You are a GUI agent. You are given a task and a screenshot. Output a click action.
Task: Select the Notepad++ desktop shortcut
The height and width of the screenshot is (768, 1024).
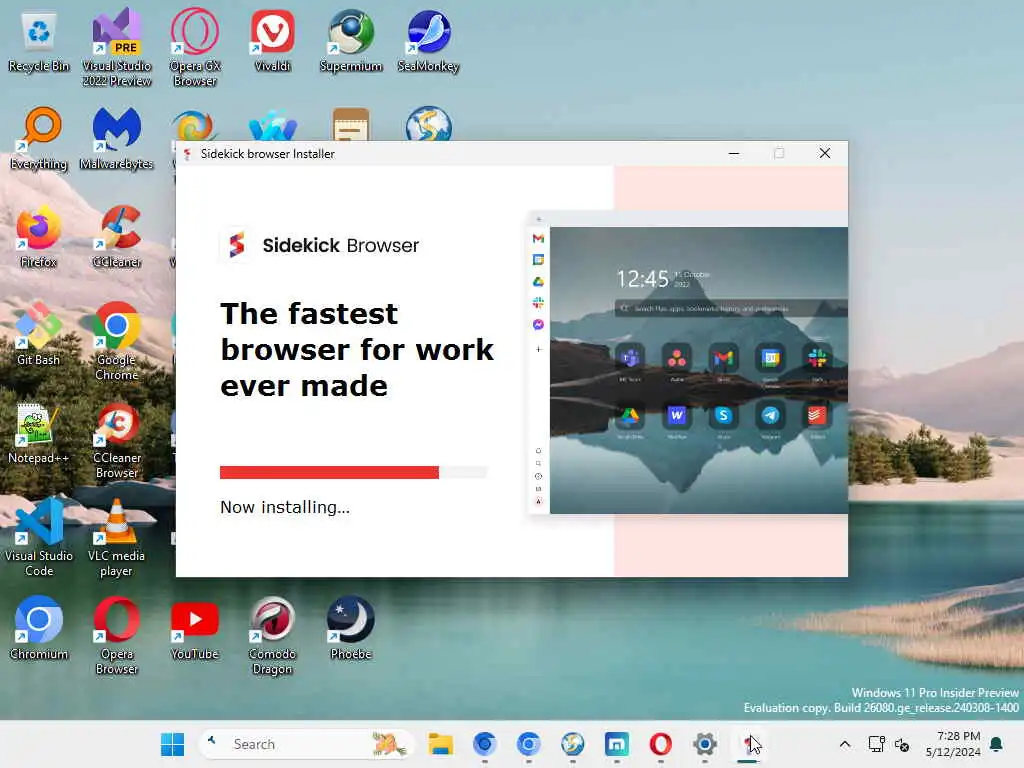pos(39,433)
